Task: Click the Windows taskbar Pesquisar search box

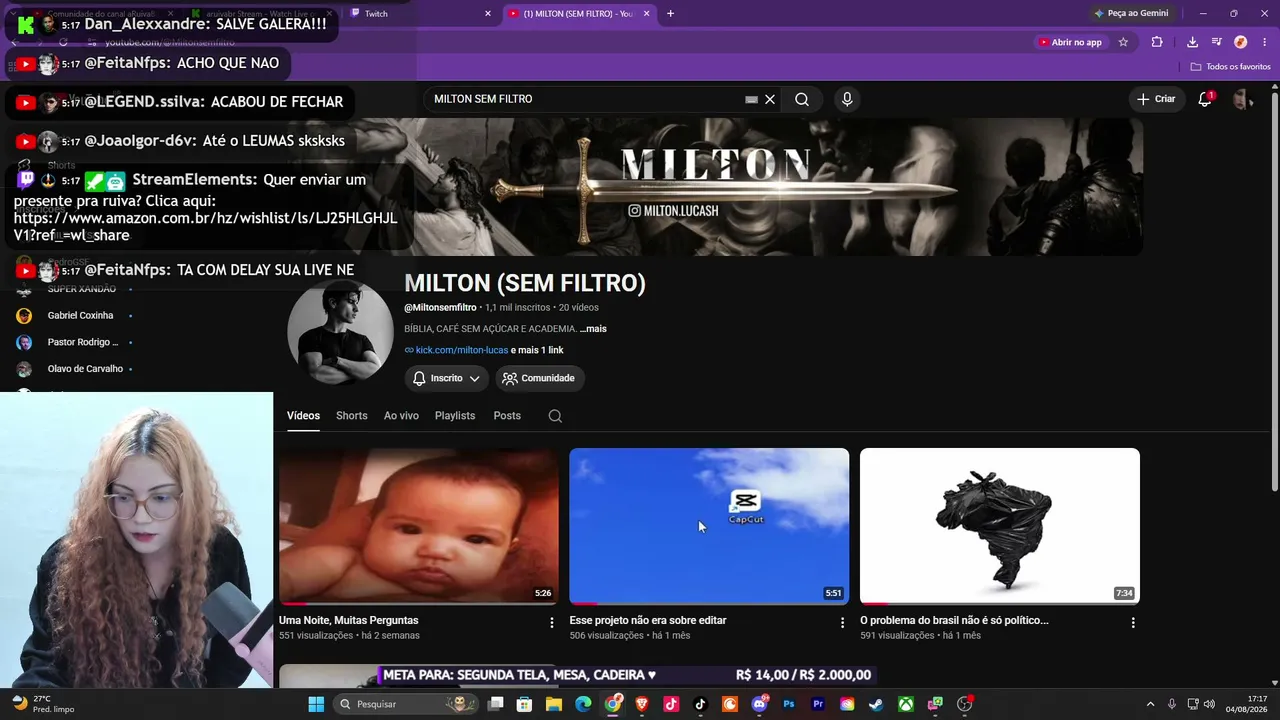Action: 404,704
